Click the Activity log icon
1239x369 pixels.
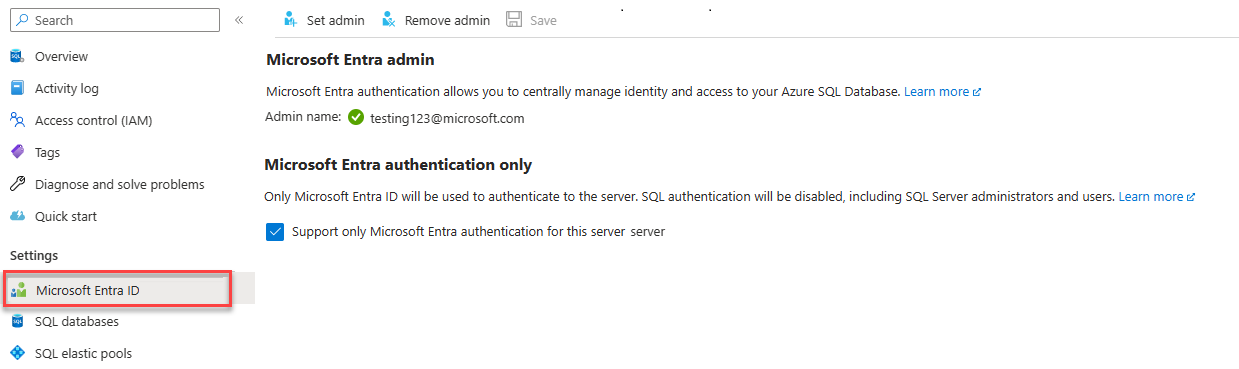tap(17, 88)
